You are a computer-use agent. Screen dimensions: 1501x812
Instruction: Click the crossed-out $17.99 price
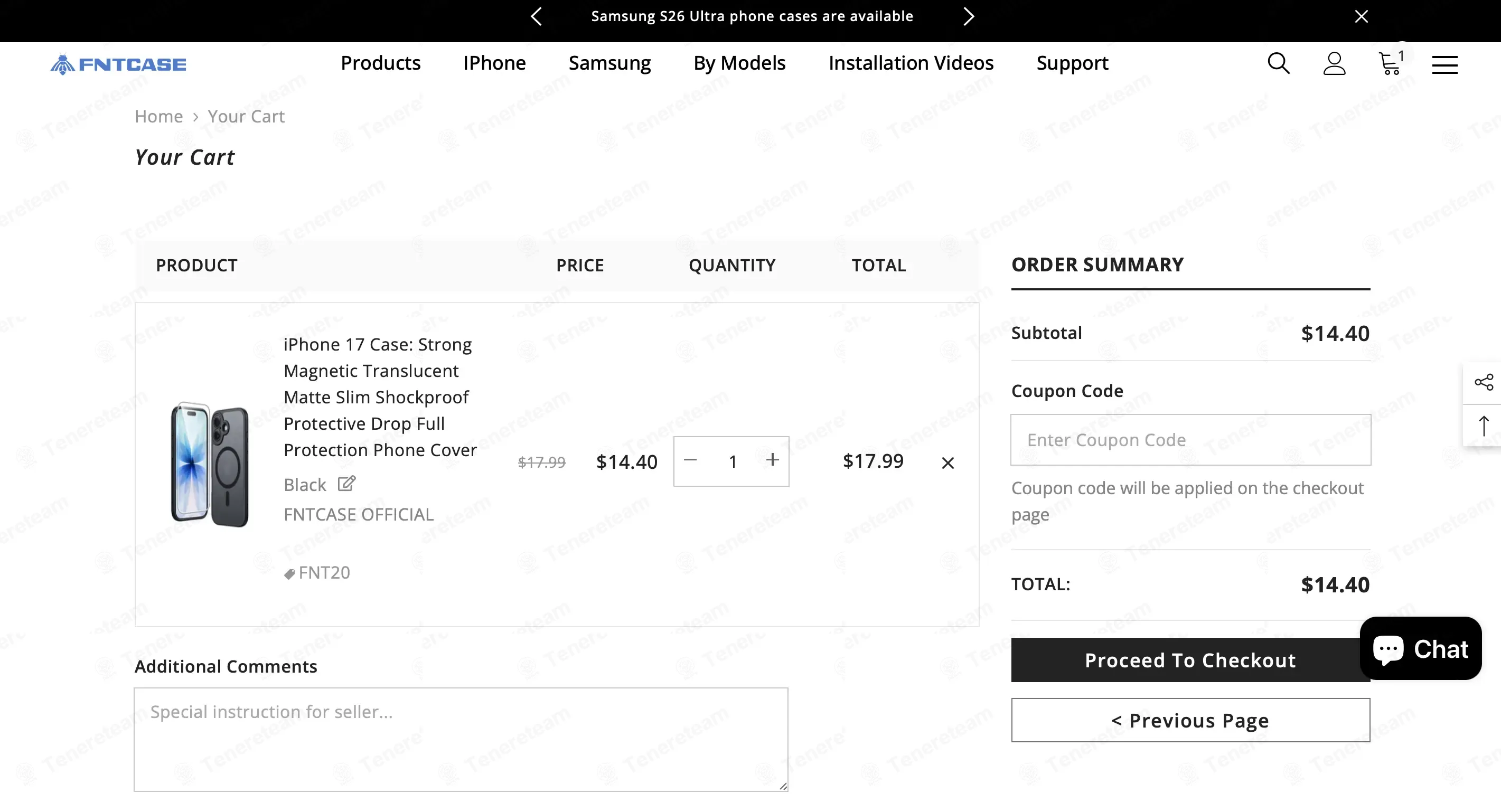click(x=542, y=462)
